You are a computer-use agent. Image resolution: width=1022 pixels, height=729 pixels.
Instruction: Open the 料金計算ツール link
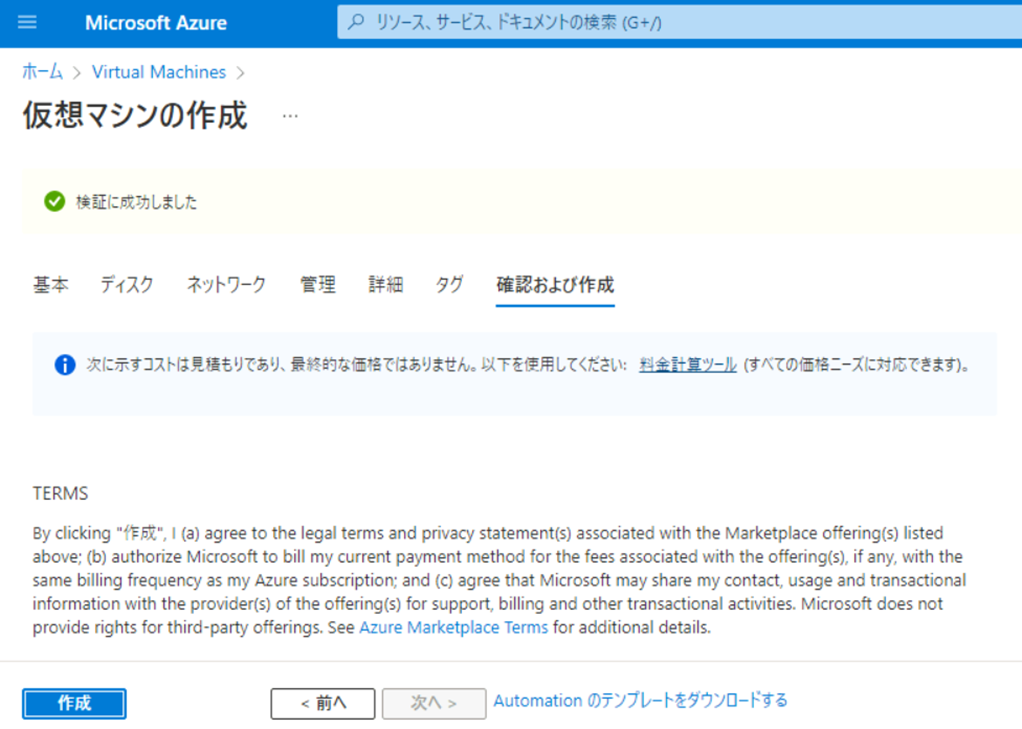[x=688, y=364]
